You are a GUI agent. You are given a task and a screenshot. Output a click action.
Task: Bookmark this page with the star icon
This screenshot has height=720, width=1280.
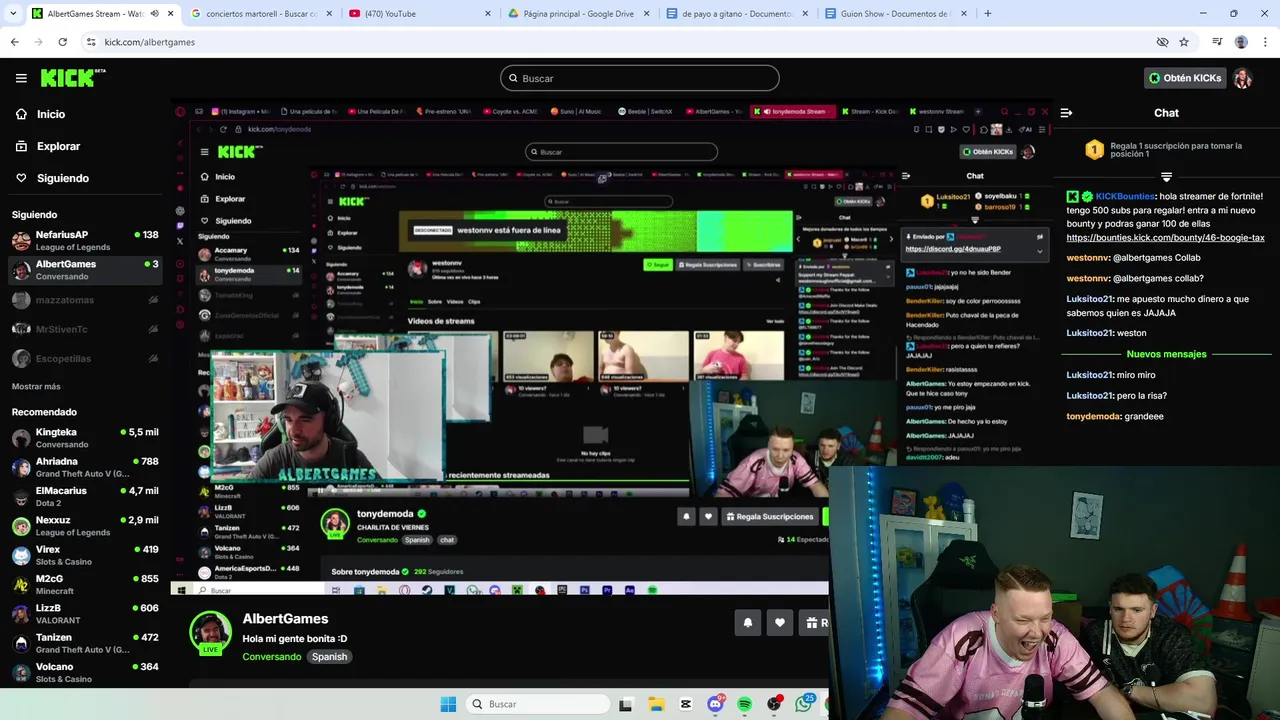pos(1184,42)
